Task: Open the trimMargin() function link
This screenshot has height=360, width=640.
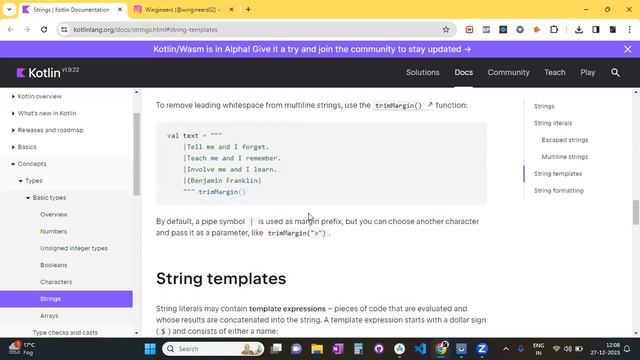Action: (x=403, y=105)
